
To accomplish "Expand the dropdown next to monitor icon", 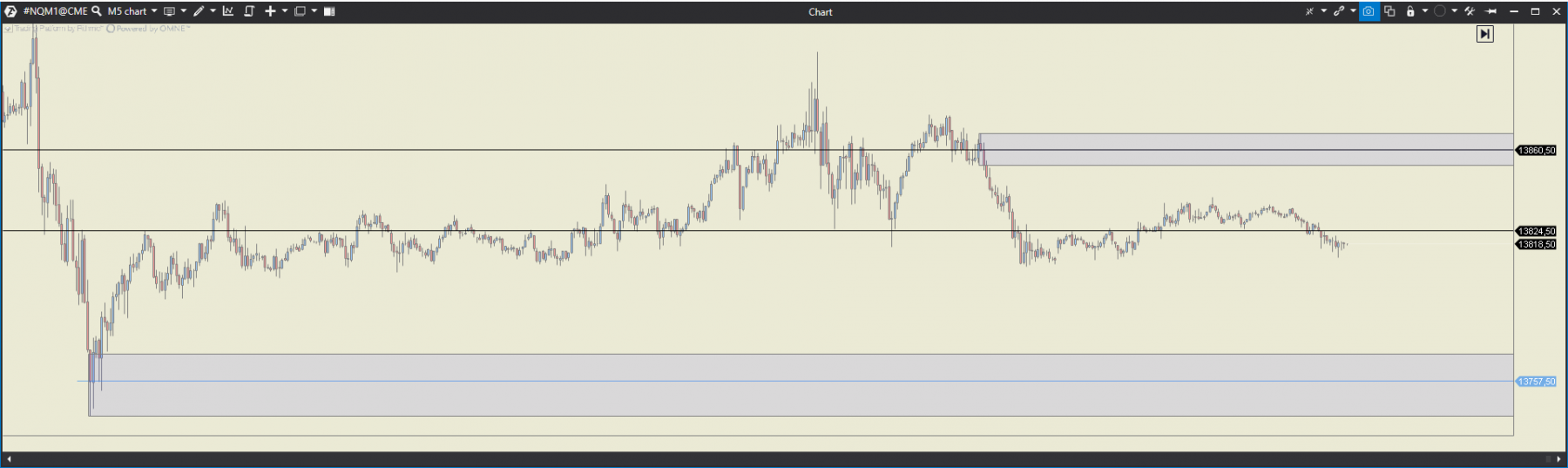I will 183,11.
